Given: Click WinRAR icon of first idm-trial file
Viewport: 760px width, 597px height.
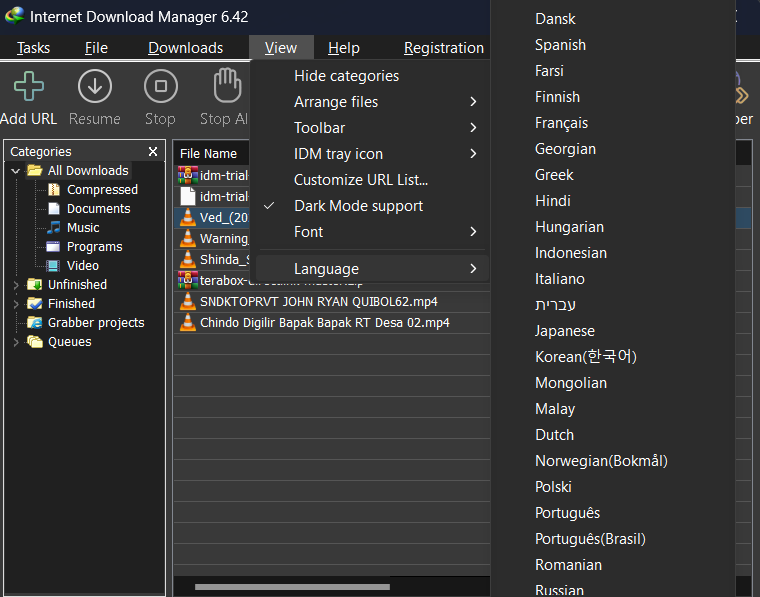Looking at the screenshot, I should tap(188, 175).
